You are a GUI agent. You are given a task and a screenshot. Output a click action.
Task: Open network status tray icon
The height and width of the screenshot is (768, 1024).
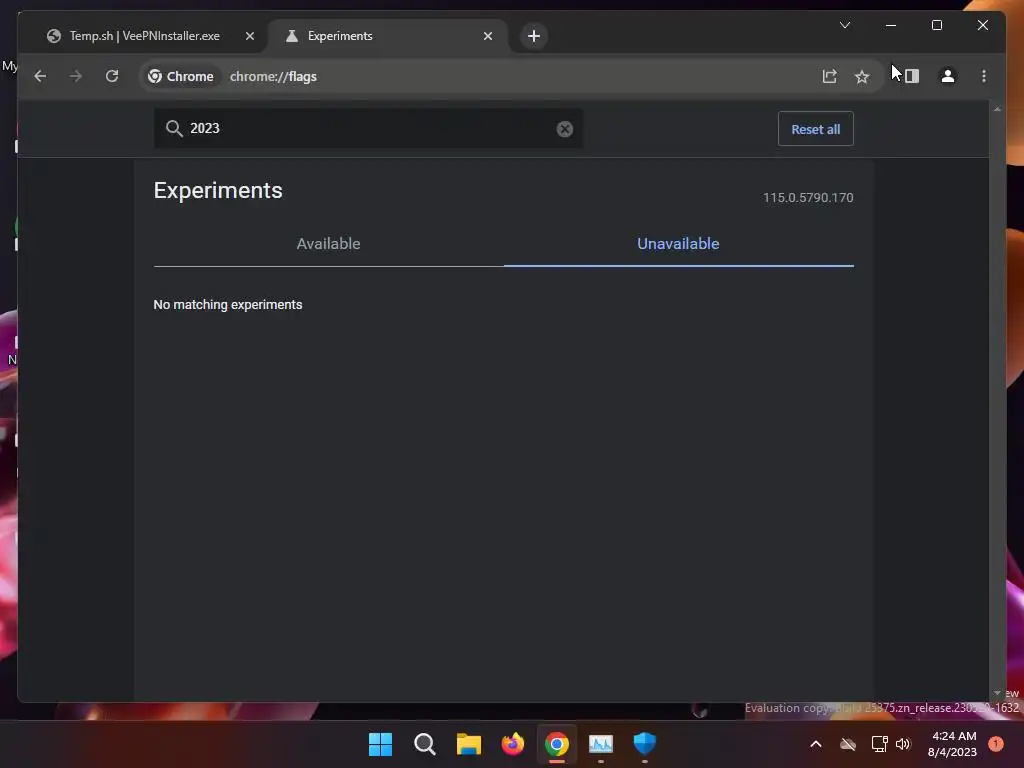coord(879,744)
